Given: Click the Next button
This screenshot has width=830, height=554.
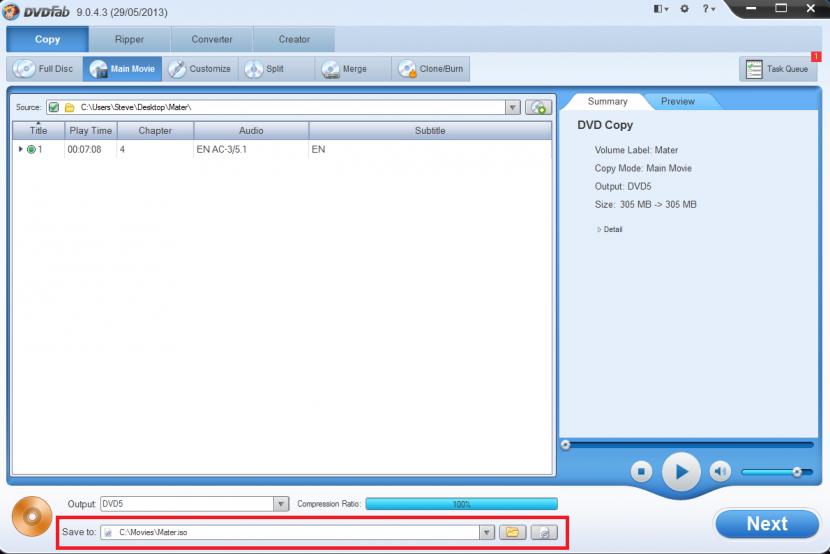Looking at the screenshot, I should tap(767, 524).
